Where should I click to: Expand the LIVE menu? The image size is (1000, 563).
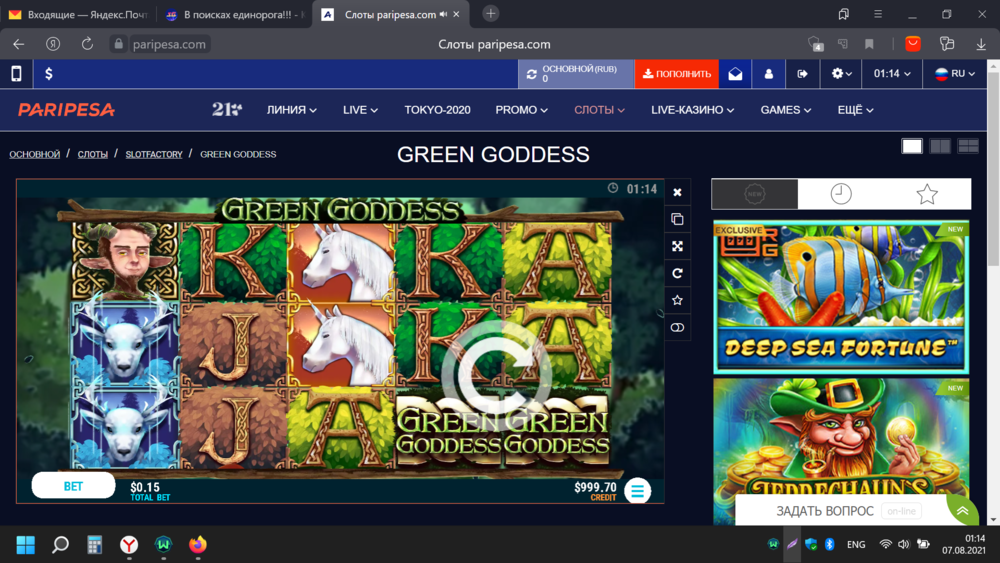[x=360, y=110]
